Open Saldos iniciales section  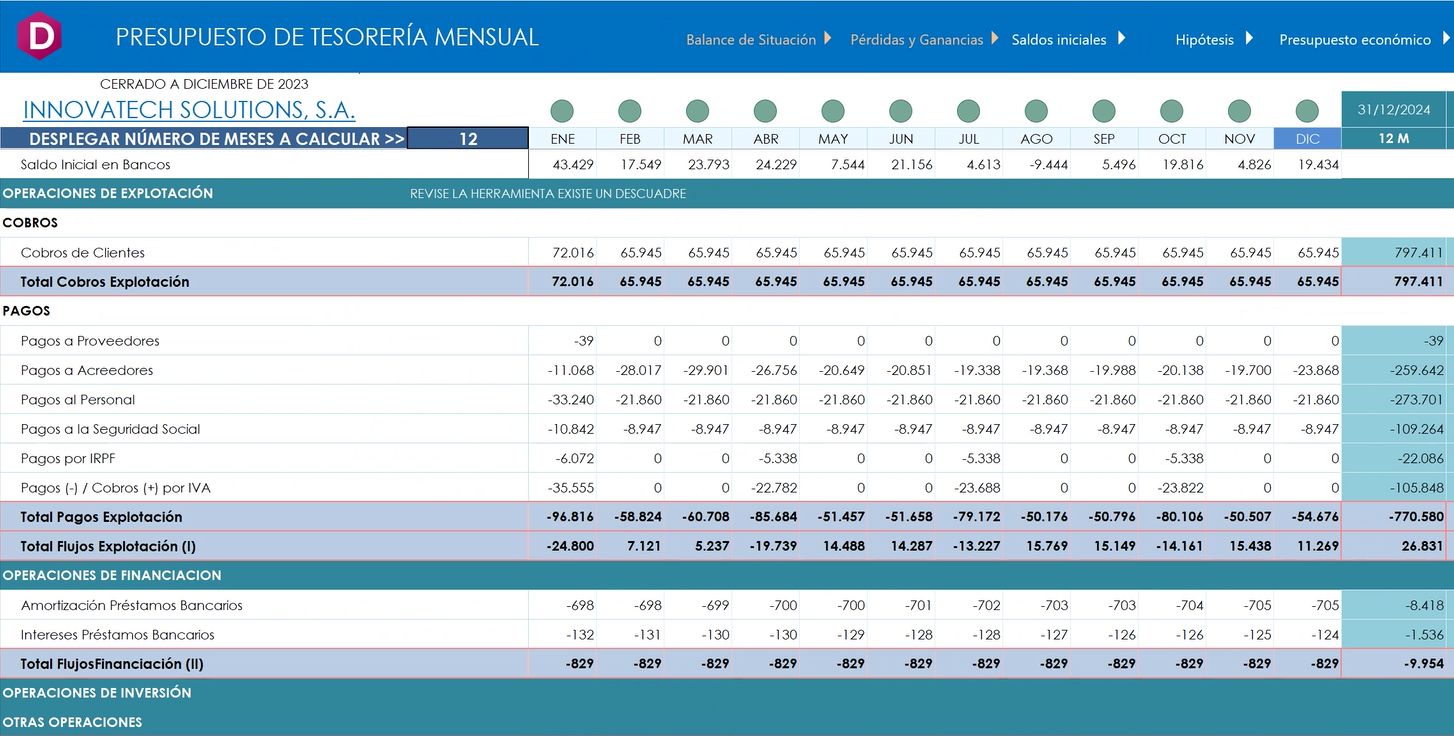coord(1059,40)
